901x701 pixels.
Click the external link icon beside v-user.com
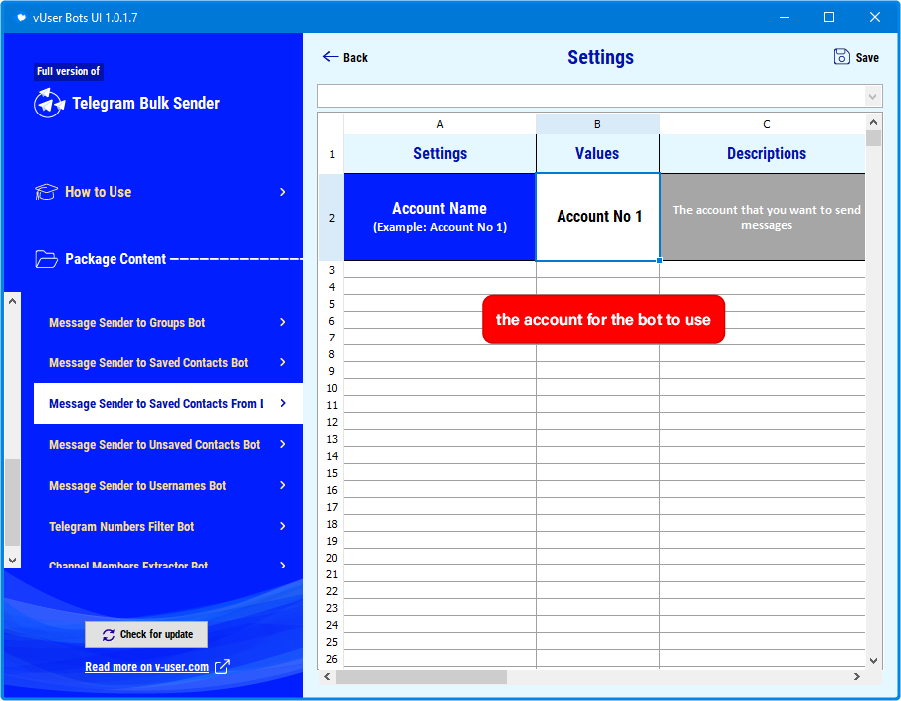(x=222, y=667)
